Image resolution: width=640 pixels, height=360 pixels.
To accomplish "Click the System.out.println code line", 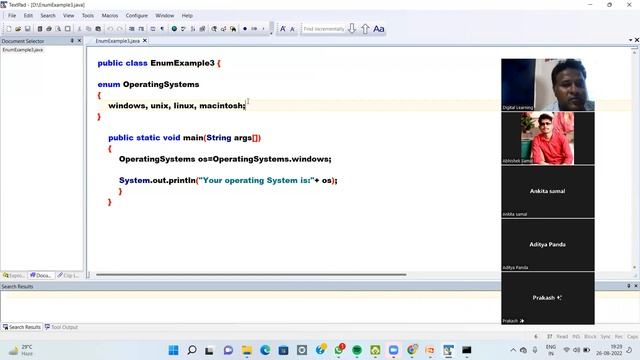I will click(228, 180).
